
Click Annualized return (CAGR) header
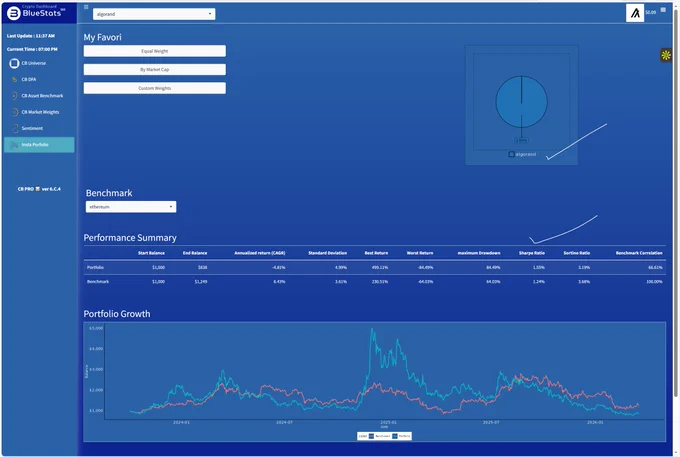point(260,253)
